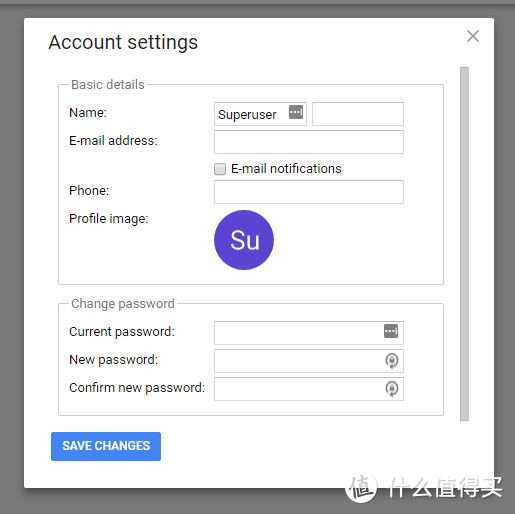Click the Change password section heading
The width and height of the screenshot is (515, 514).
pyautogui.click(x=123, y=304)
